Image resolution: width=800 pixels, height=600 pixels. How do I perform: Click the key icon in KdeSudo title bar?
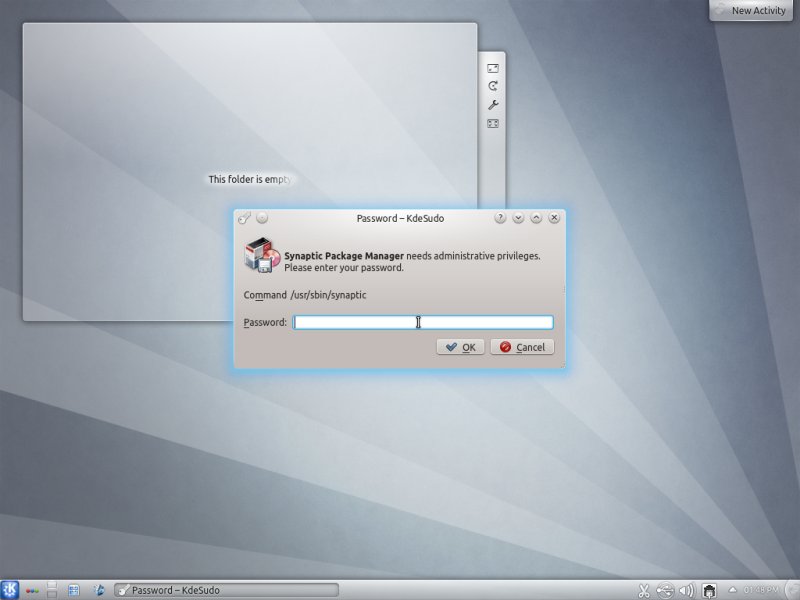(x=244, y=218)
